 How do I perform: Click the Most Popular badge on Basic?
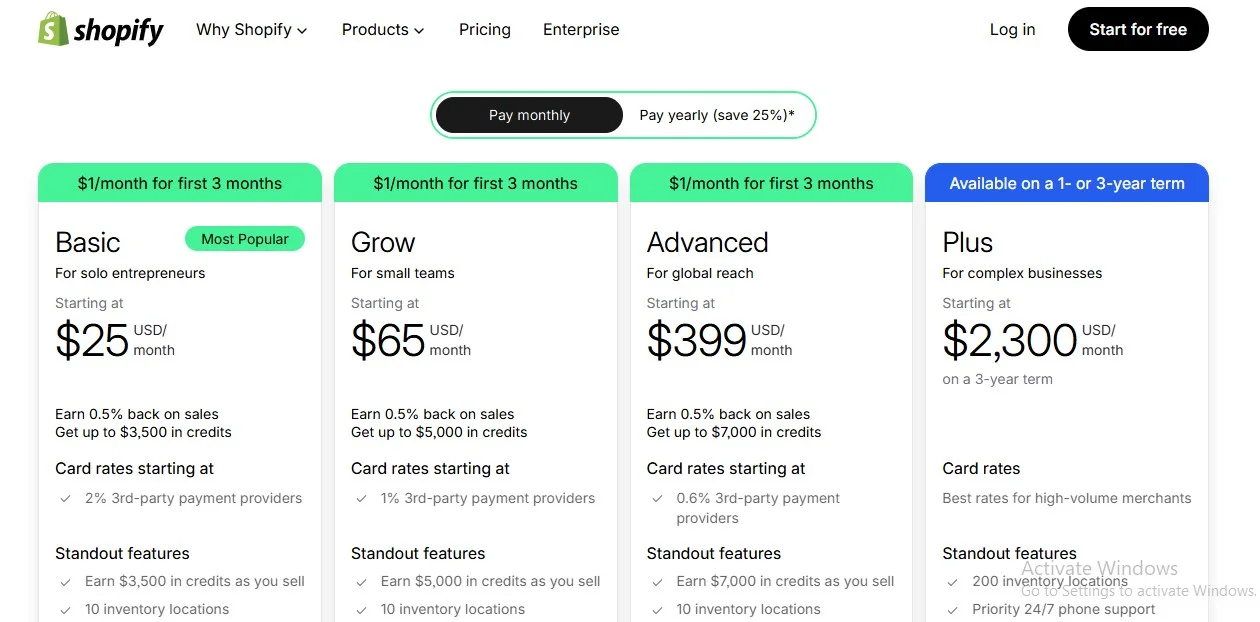(245, 239)
